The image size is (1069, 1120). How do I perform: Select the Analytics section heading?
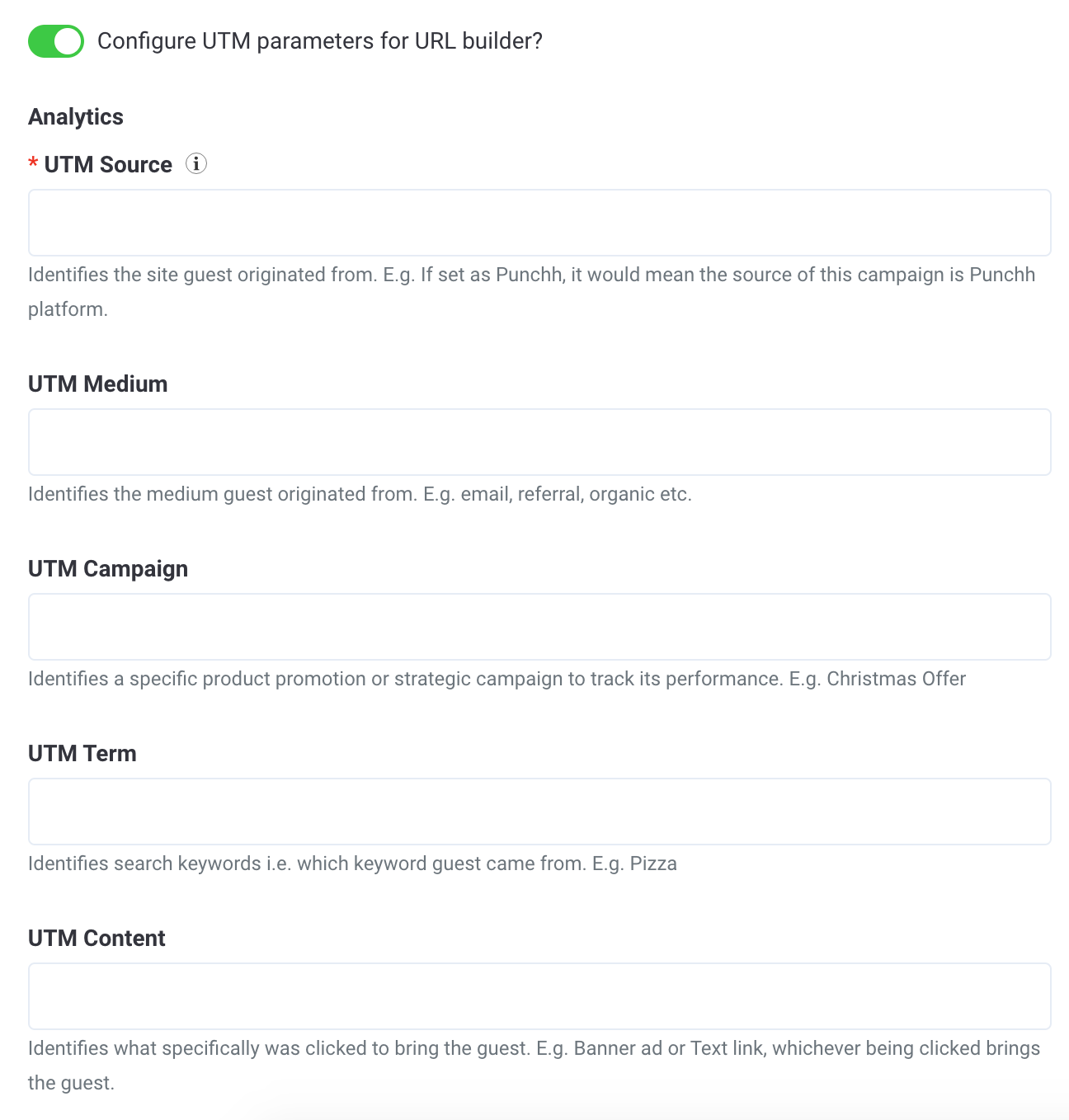pyautogui.click(x=75, y=116)
